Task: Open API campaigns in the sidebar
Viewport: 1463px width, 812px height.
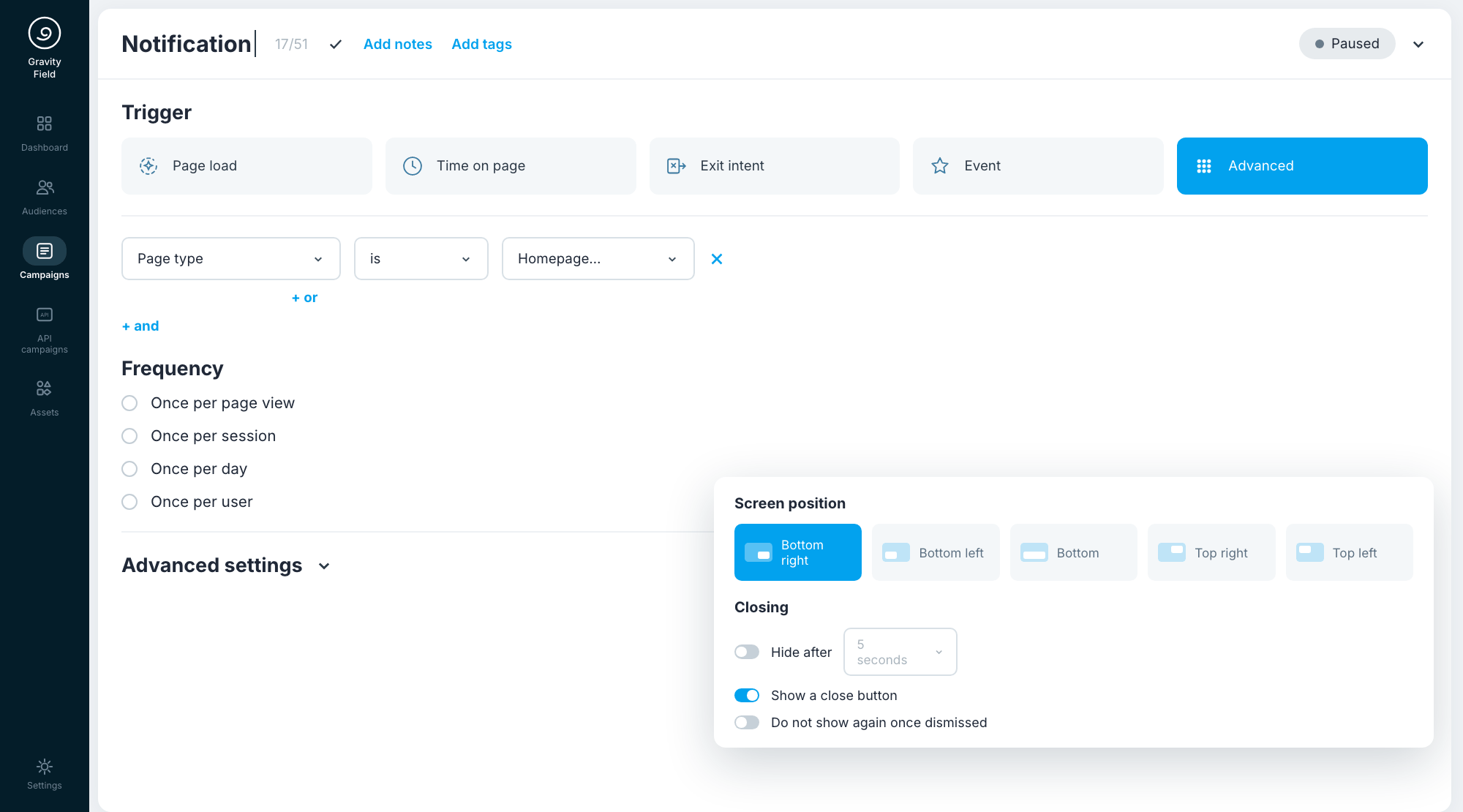Action: [x=45, y=330]
